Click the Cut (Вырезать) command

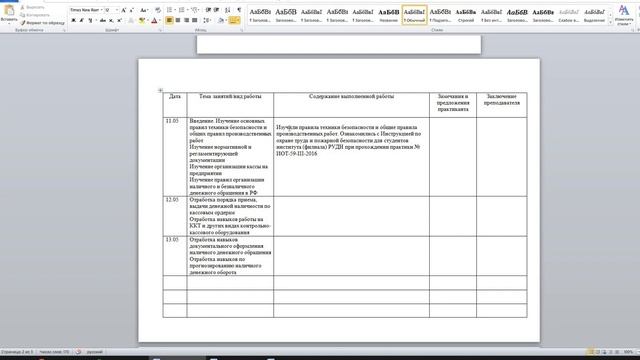pyautogui.click(x=32, y=7)
